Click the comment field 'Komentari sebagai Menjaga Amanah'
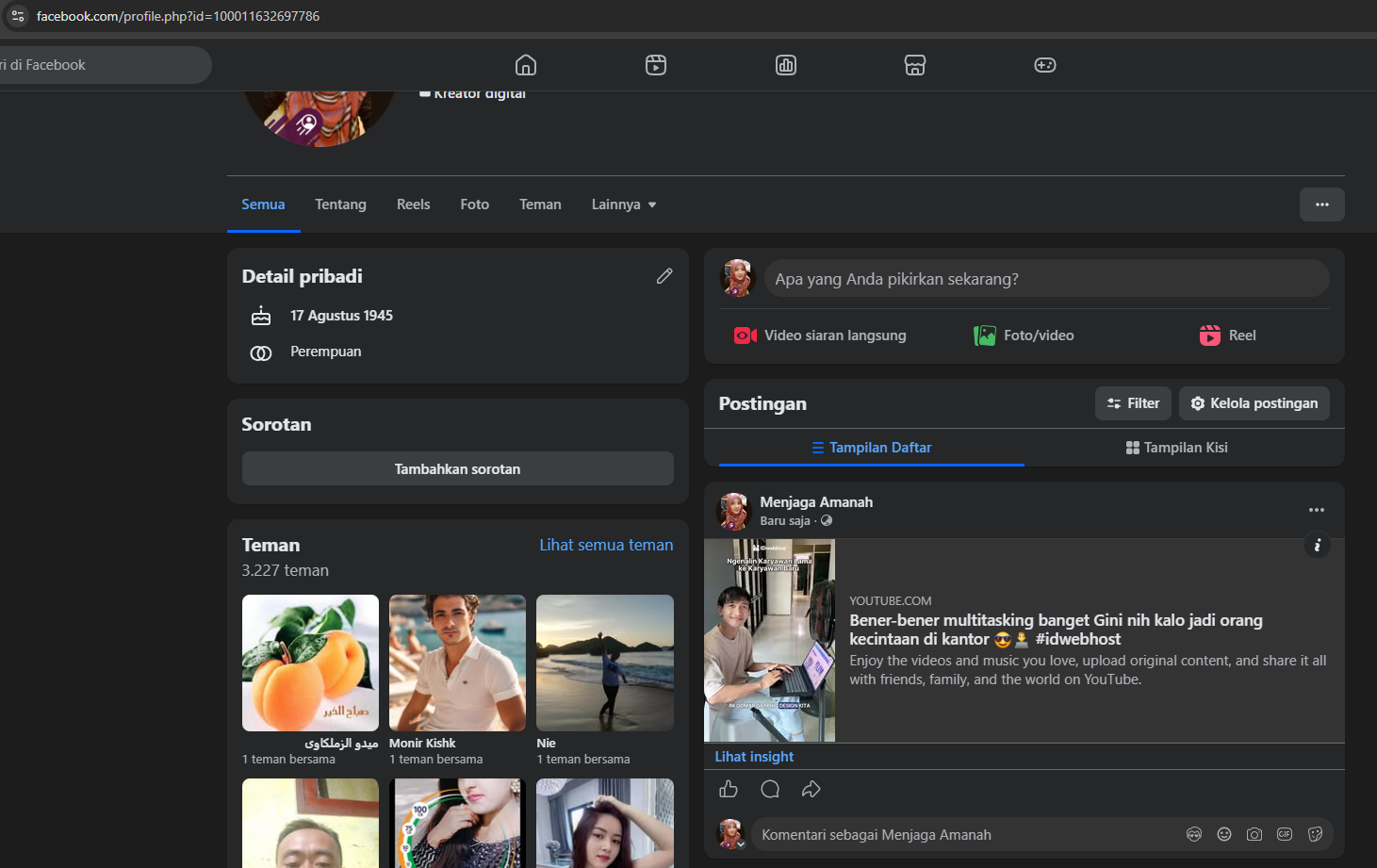This screenshot has width=1377, height=868. [965, 834]
